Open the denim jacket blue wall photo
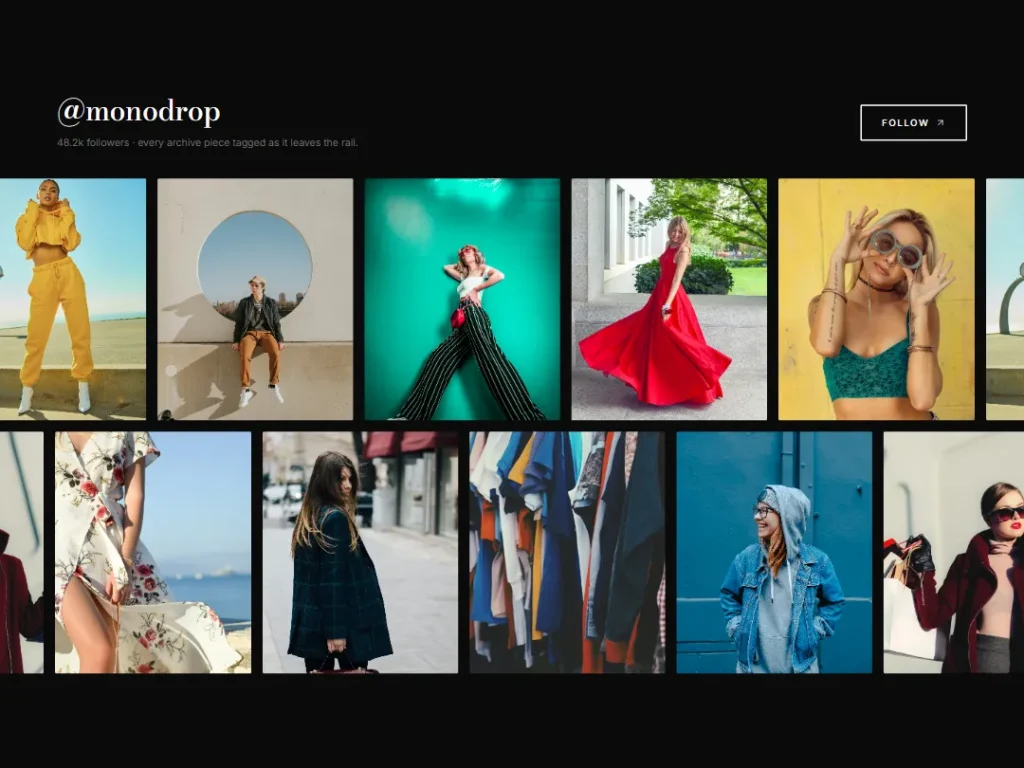Viewport: 1024px width, 768px height. coord(774,552)
